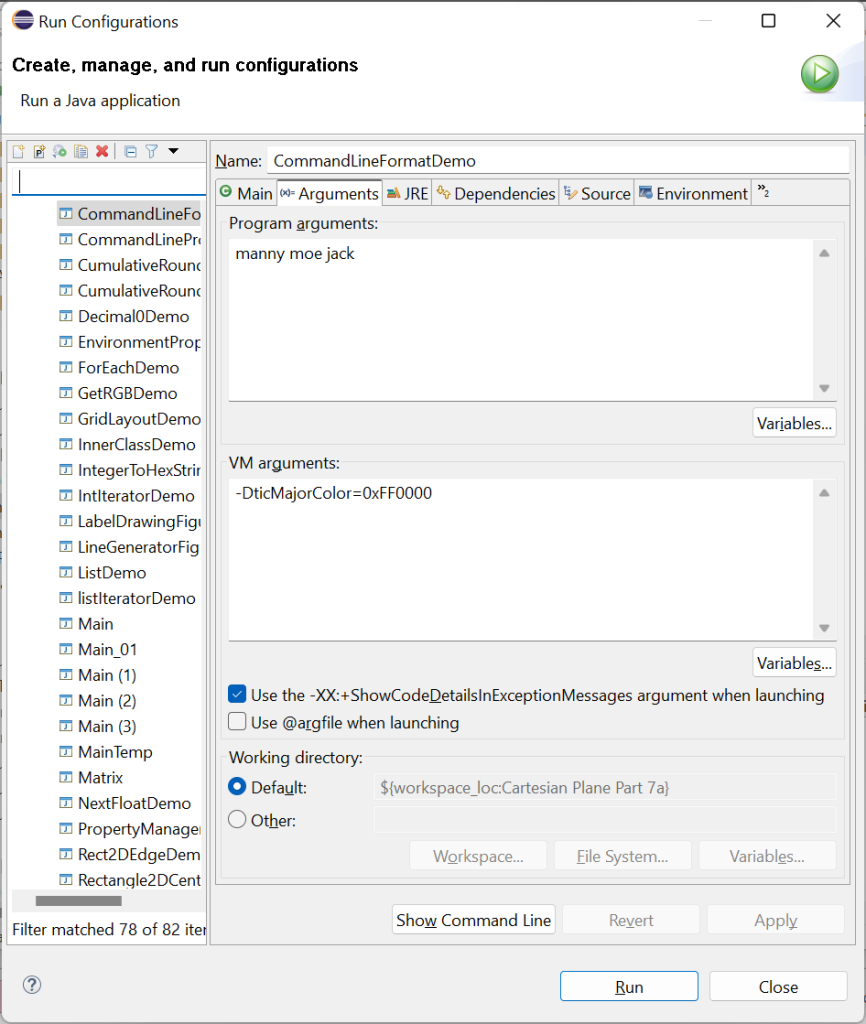Switch to the Dependencies tab
Image resolution: width=866 pixels, height=1024 pixels.
[495, 193]
